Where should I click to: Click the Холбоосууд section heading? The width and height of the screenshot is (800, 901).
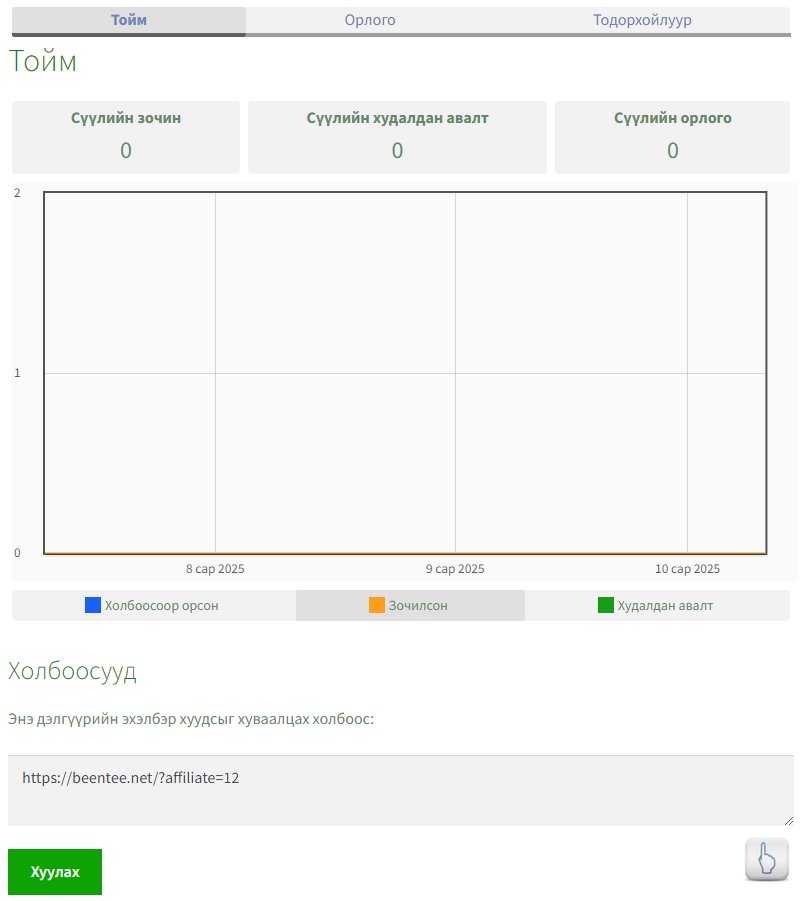(72, 671)
